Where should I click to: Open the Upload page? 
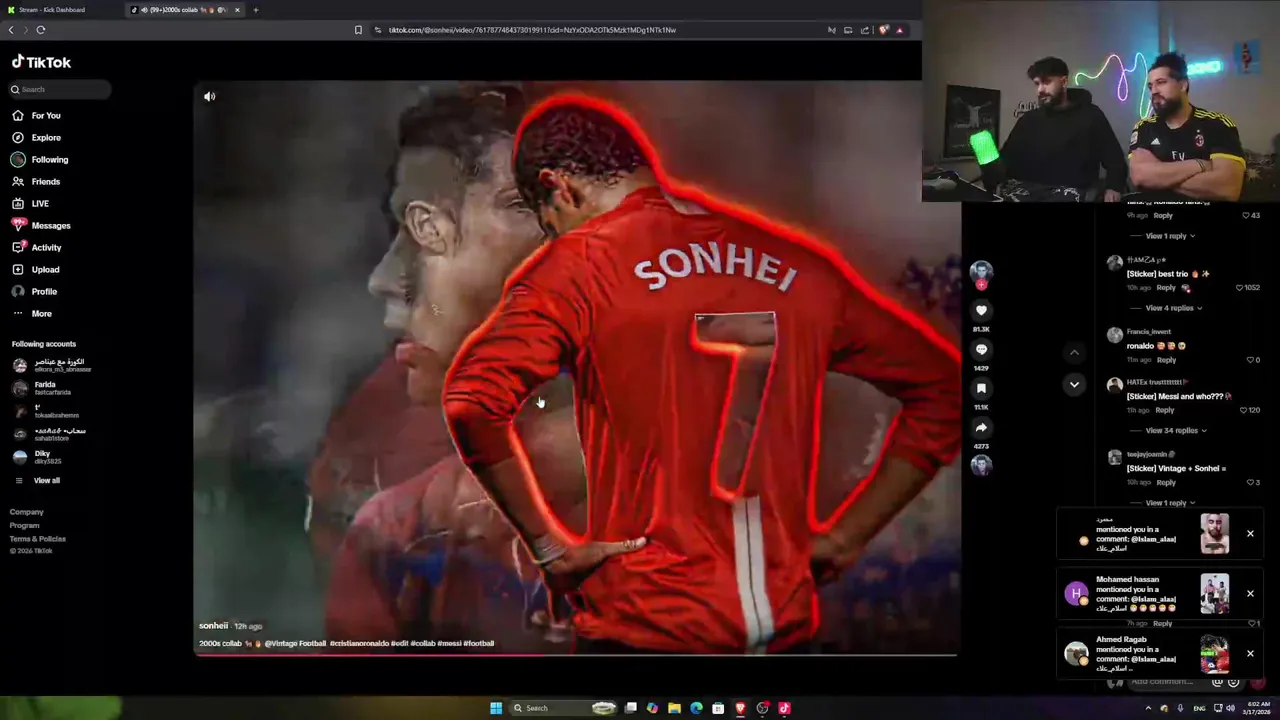[36, 270]
